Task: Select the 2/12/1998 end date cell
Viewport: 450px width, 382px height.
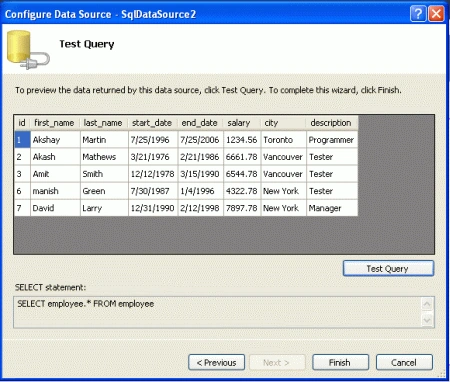Action: tap(201, 208)
